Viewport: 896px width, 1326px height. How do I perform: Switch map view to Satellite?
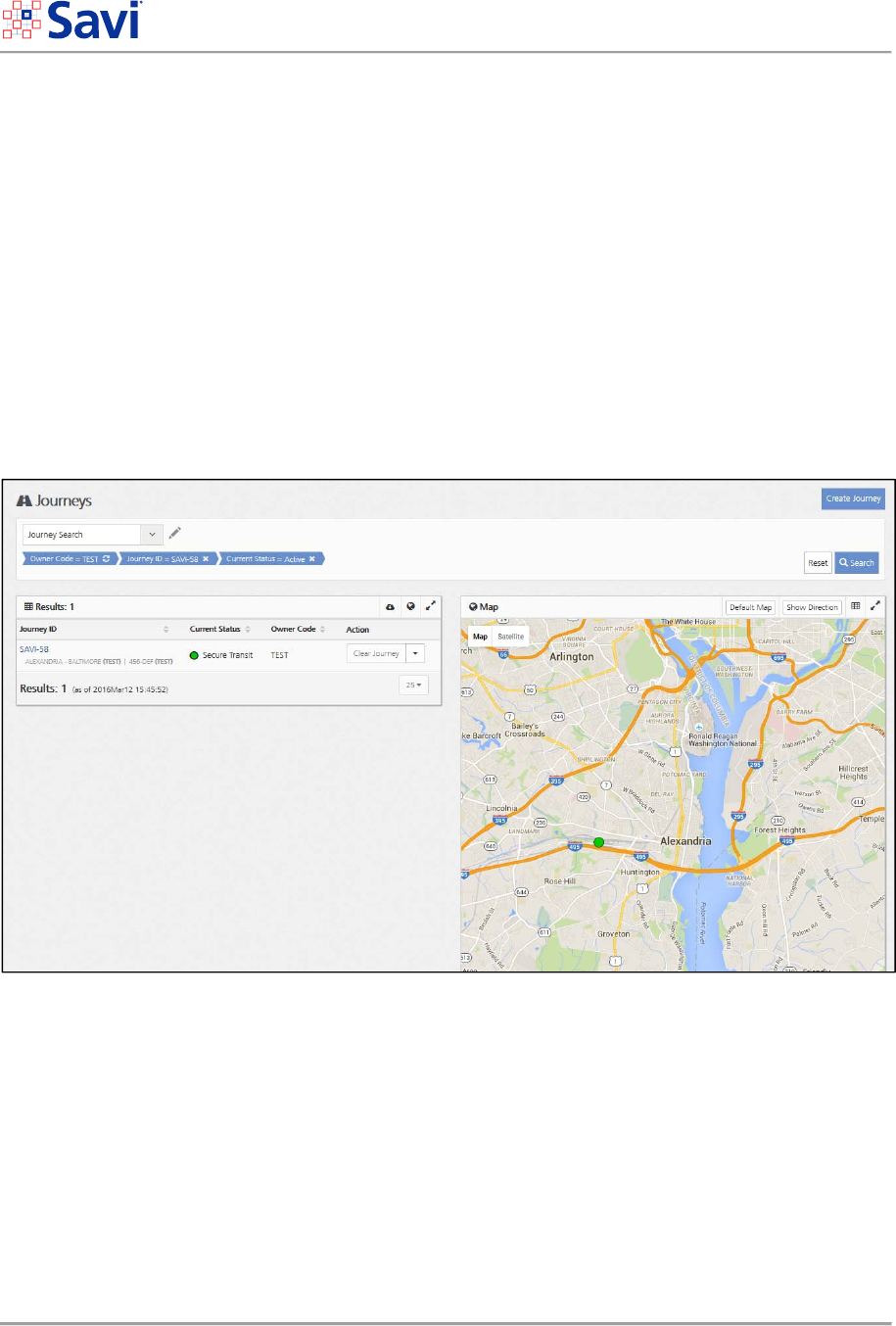pyautogui.click(x=511, y=637)
